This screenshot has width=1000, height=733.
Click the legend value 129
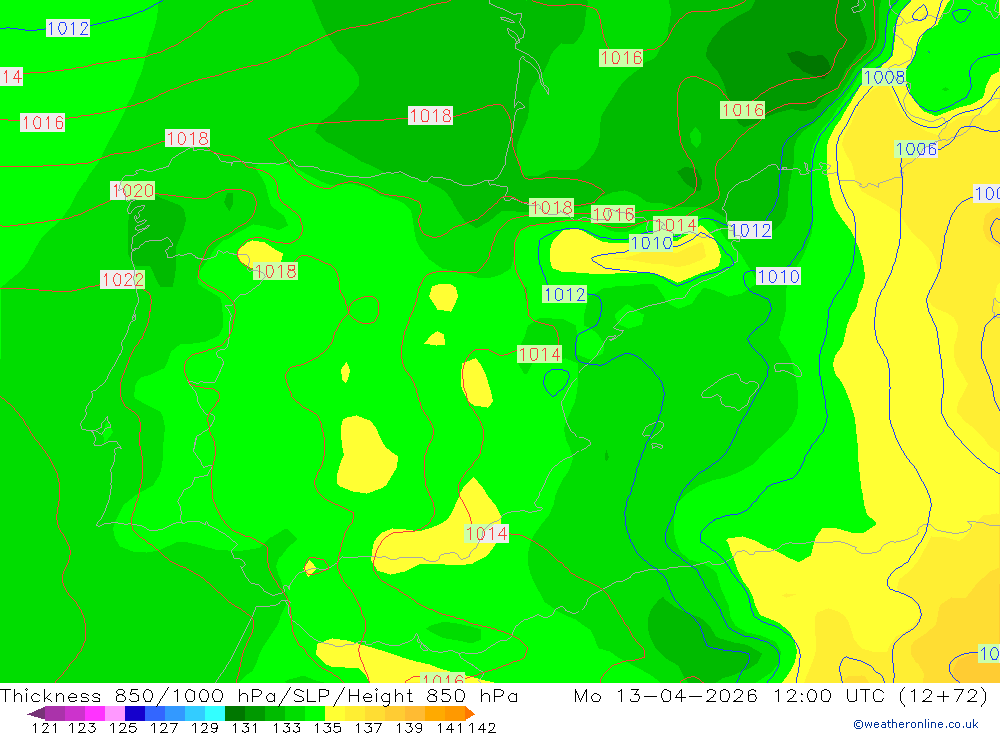coord(205,727)
